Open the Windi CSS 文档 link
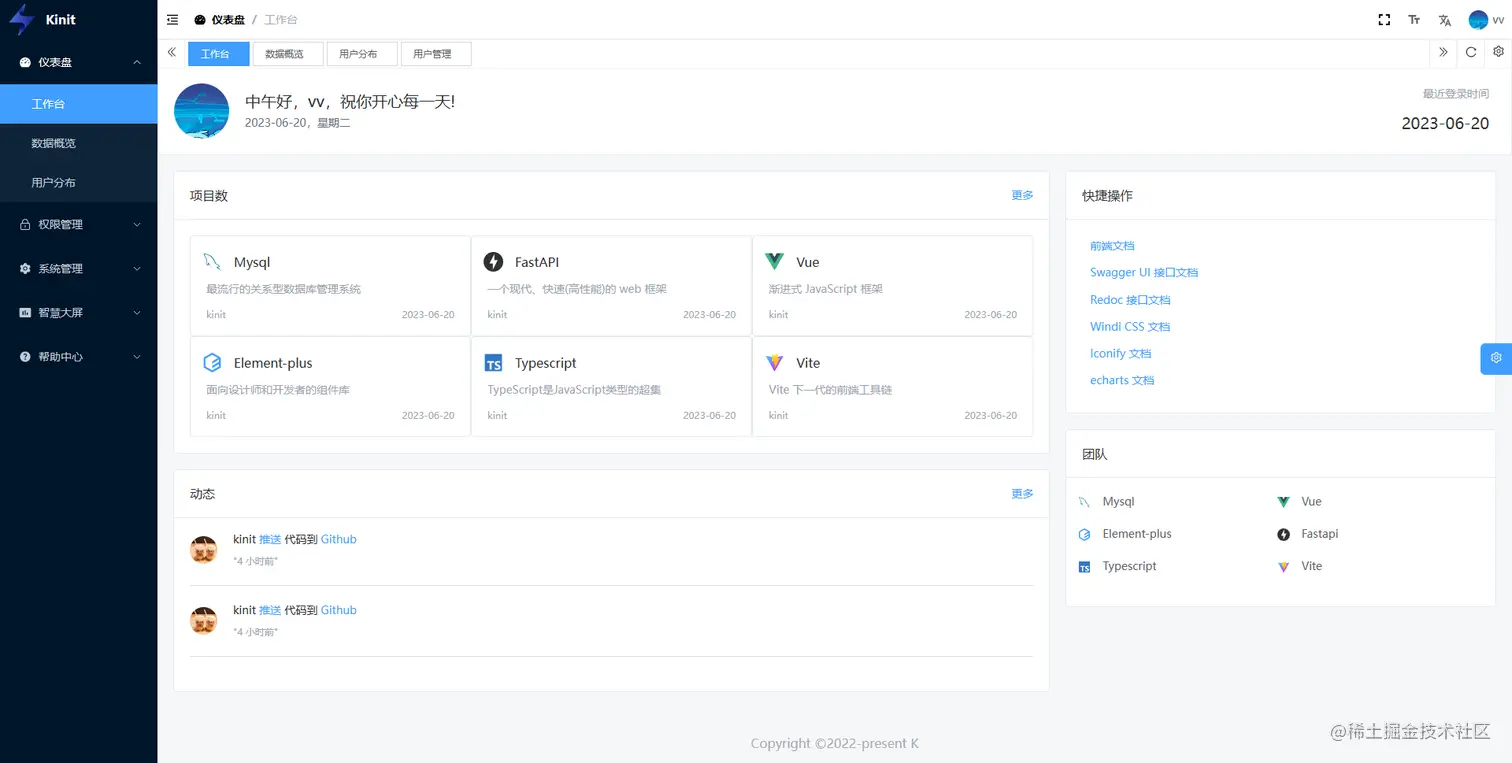This screenshot has height=763, width=1512. tap(1130, 327)
